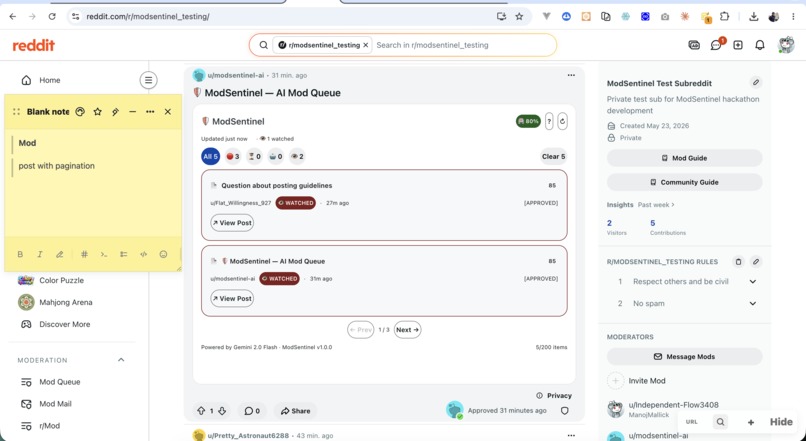The height and width of the screenshot is (441, 806).
Task: Edit the community description with pencil icon
Action: pyautogui.click(x=756, y=82)
